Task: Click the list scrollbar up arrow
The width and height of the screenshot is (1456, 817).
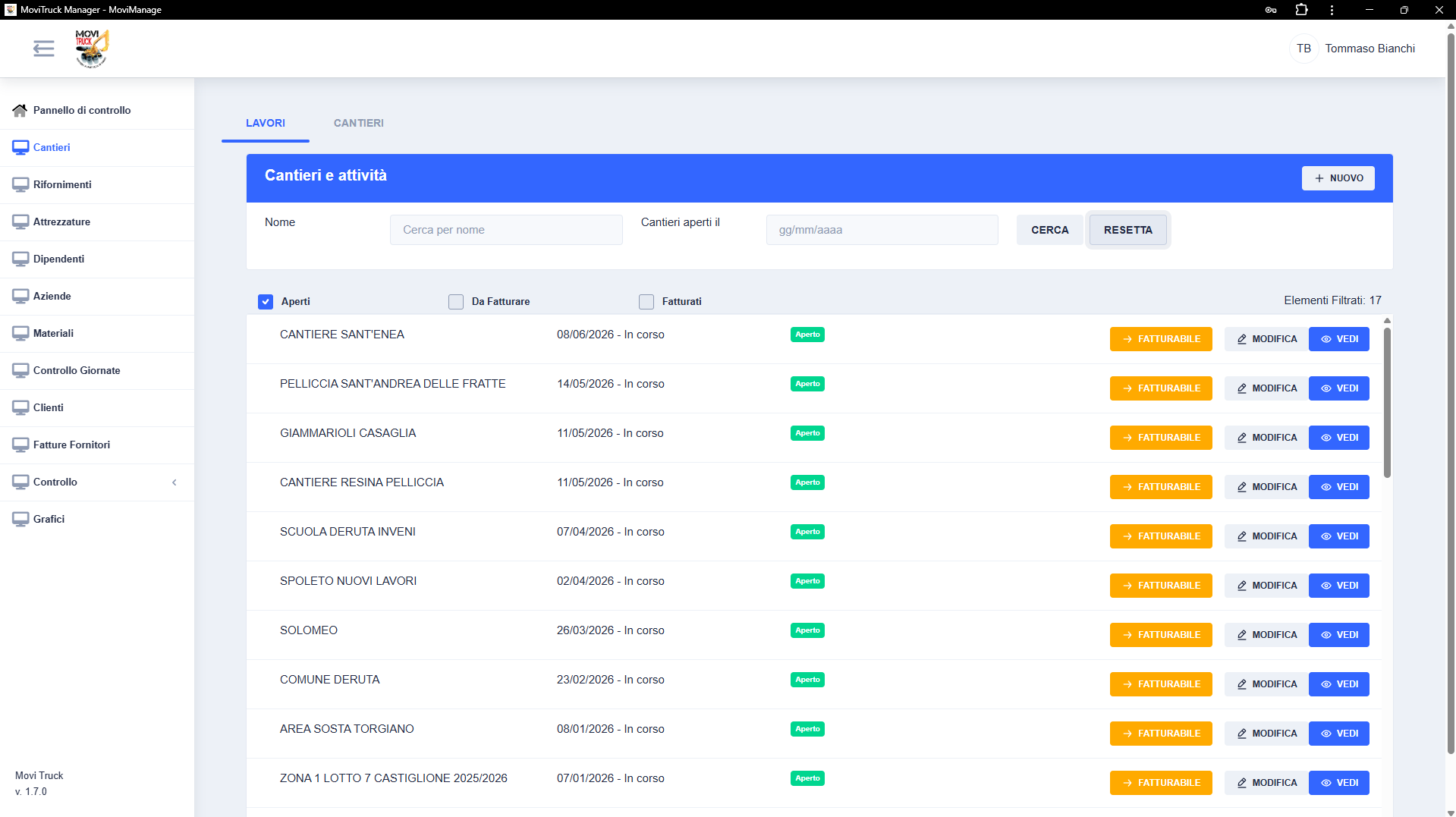Action: [1387, 321]
